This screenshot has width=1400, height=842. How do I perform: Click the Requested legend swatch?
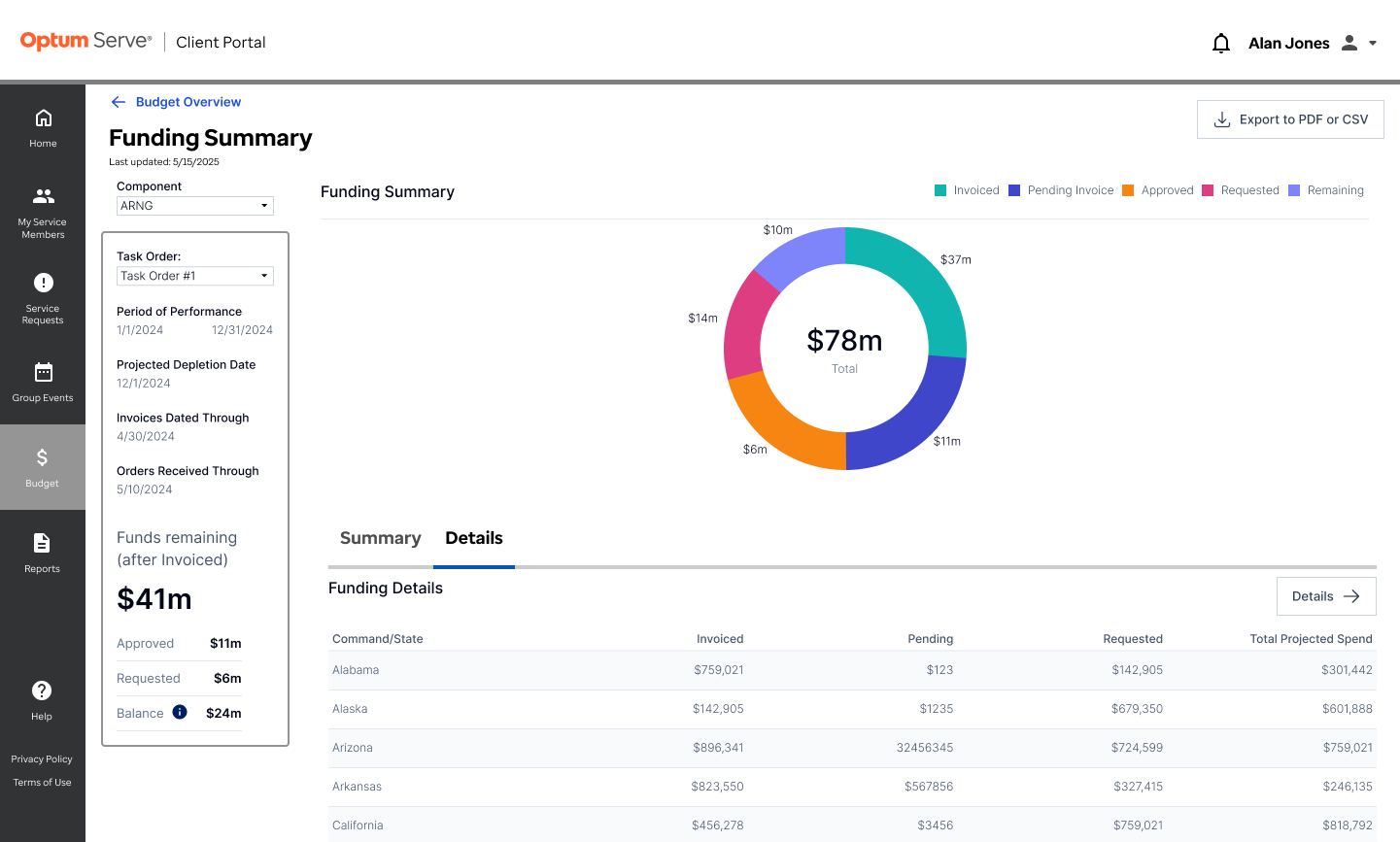[x=1208, y=190]
